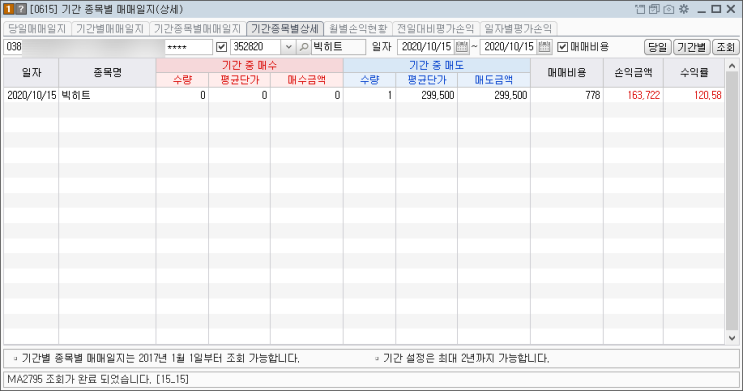
Task: Click the start date field 2020/10/15
Action: coord(426,47)
